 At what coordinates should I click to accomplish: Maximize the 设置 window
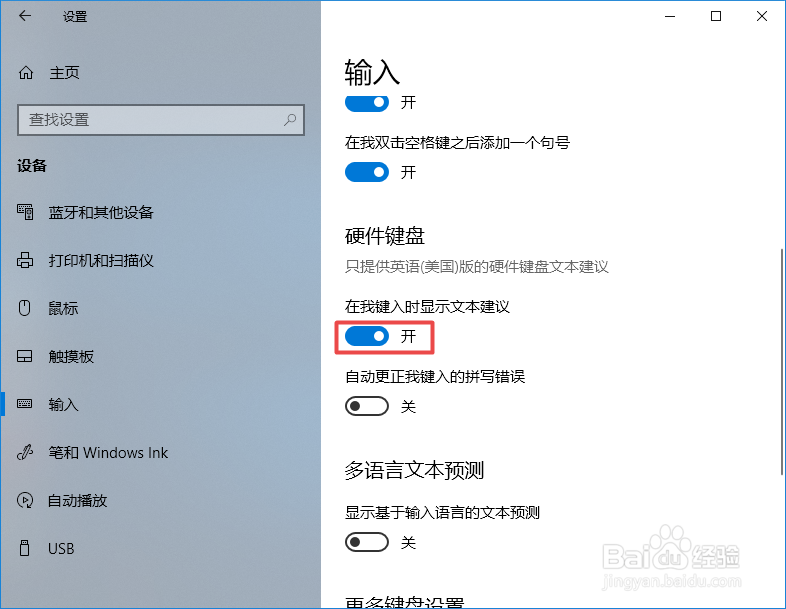[x=716, y=16]
